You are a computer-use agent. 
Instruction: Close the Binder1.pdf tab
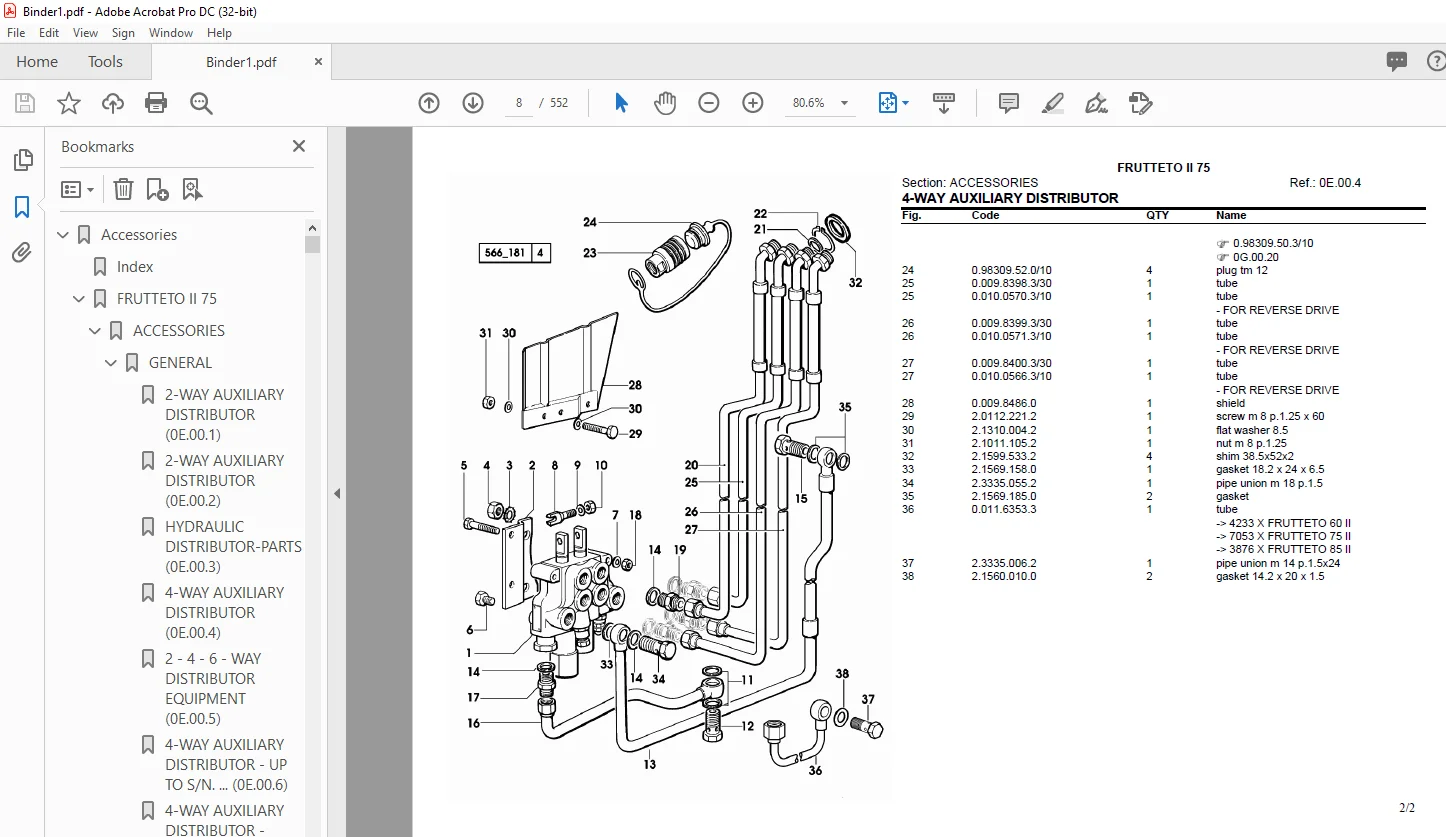coord(319,62)
